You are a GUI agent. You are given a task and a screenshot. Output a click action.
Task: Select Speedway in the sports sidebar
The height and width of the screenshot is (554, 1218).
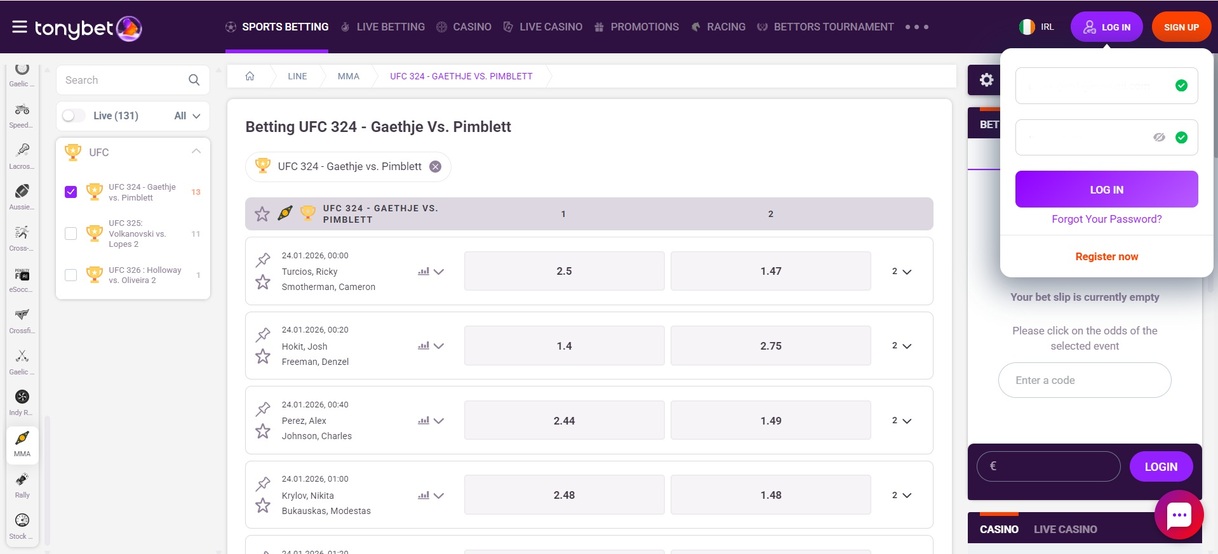tap(22, 116)
